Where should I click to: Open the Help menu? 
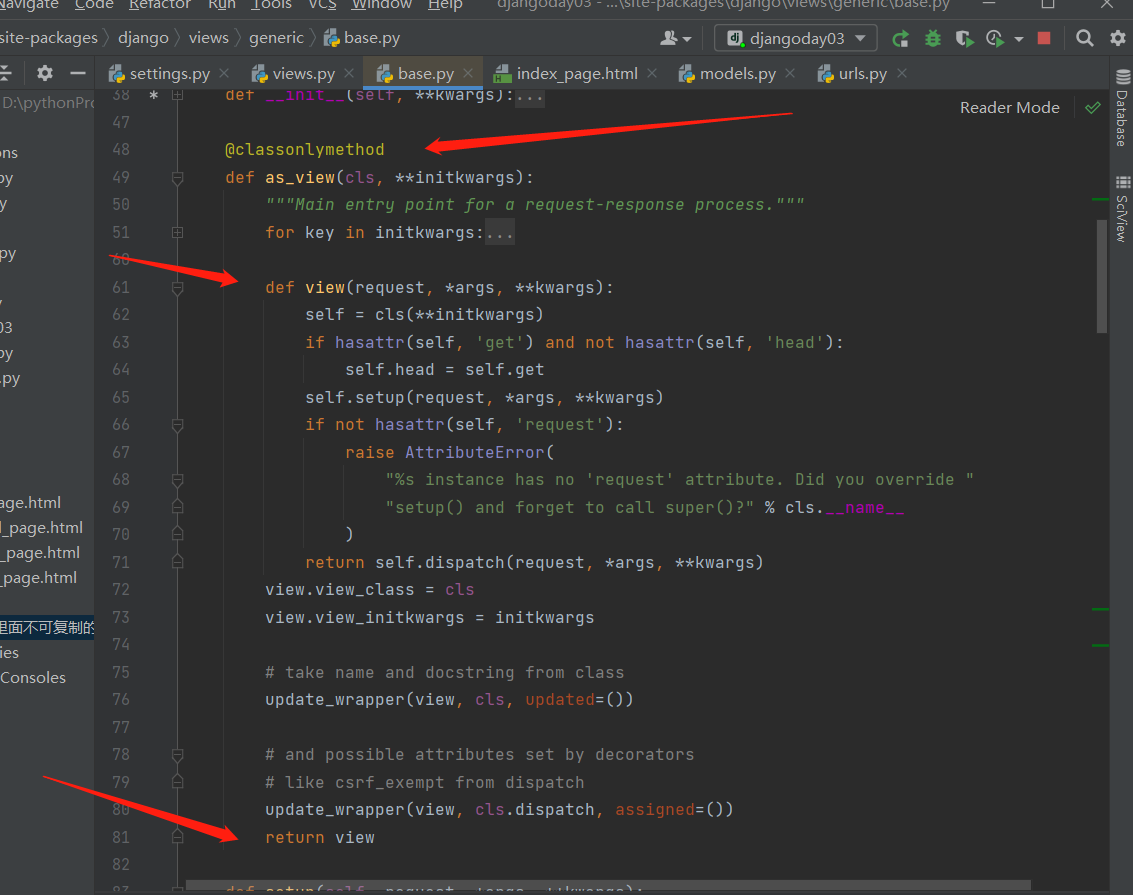(445, 4)
